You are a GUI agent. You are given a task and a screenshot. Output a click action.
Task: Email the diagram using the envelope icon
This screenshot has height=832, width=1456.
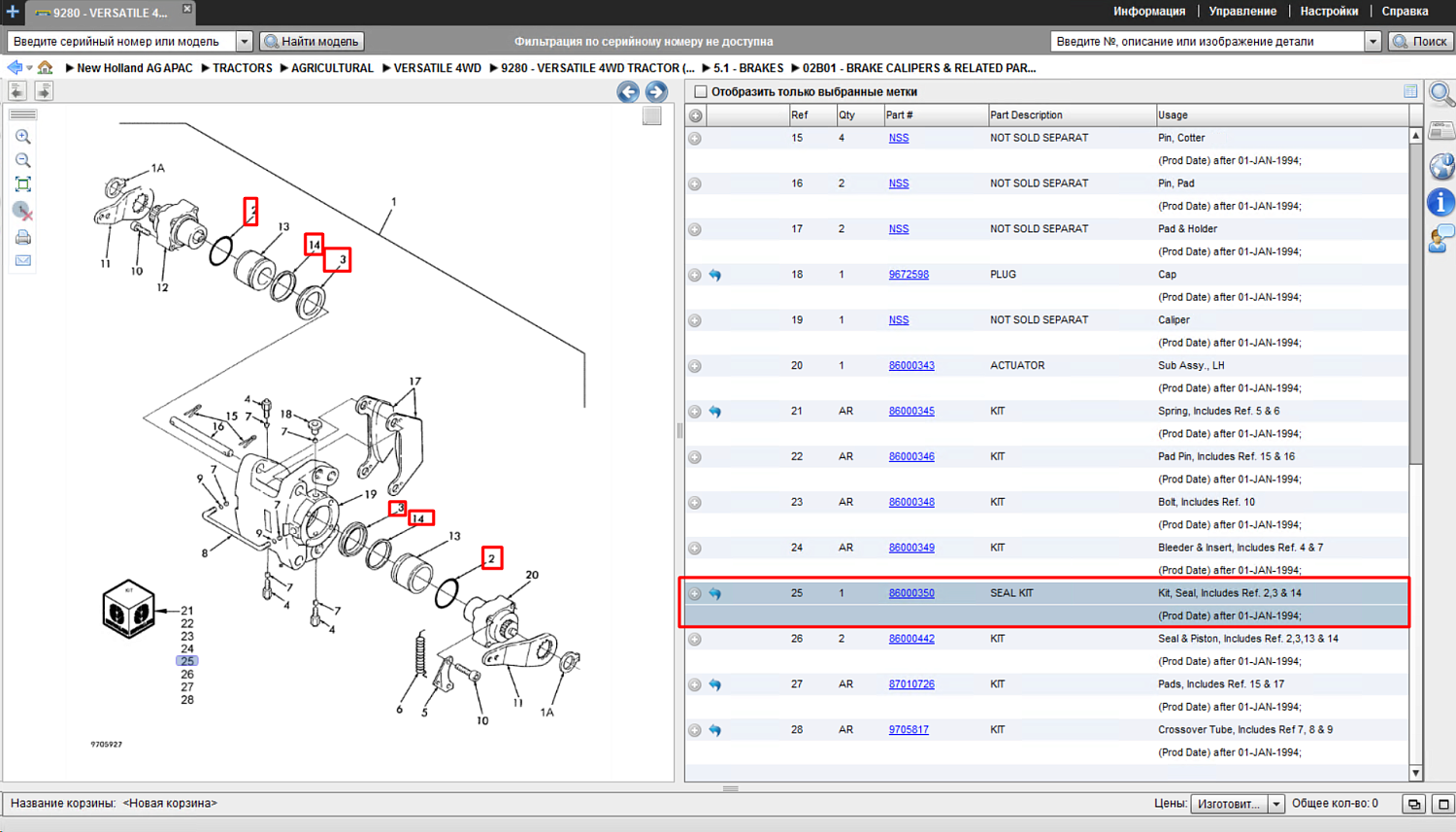click(23, 260)
